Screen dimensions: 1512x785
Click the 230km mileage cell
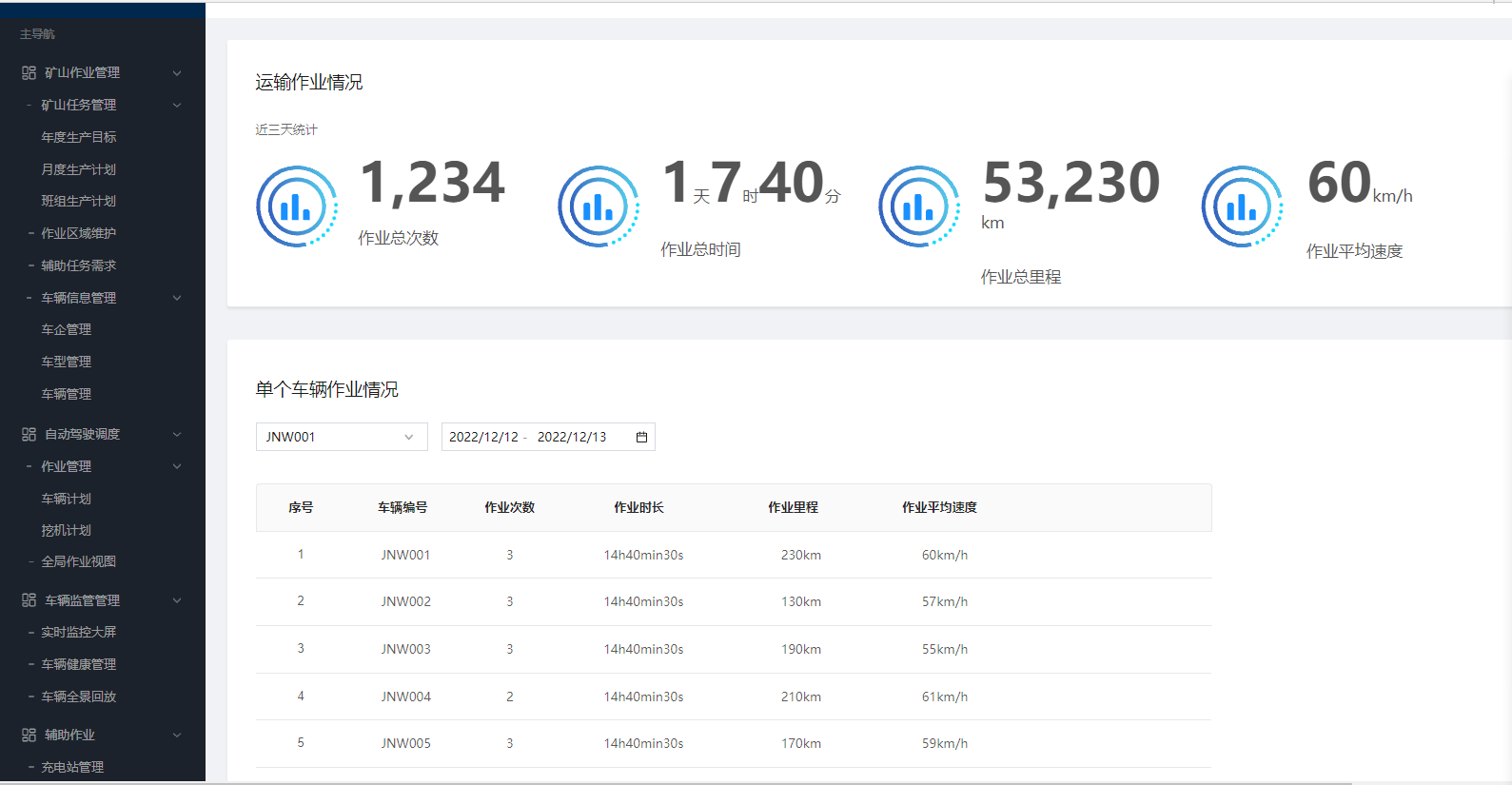801,555
